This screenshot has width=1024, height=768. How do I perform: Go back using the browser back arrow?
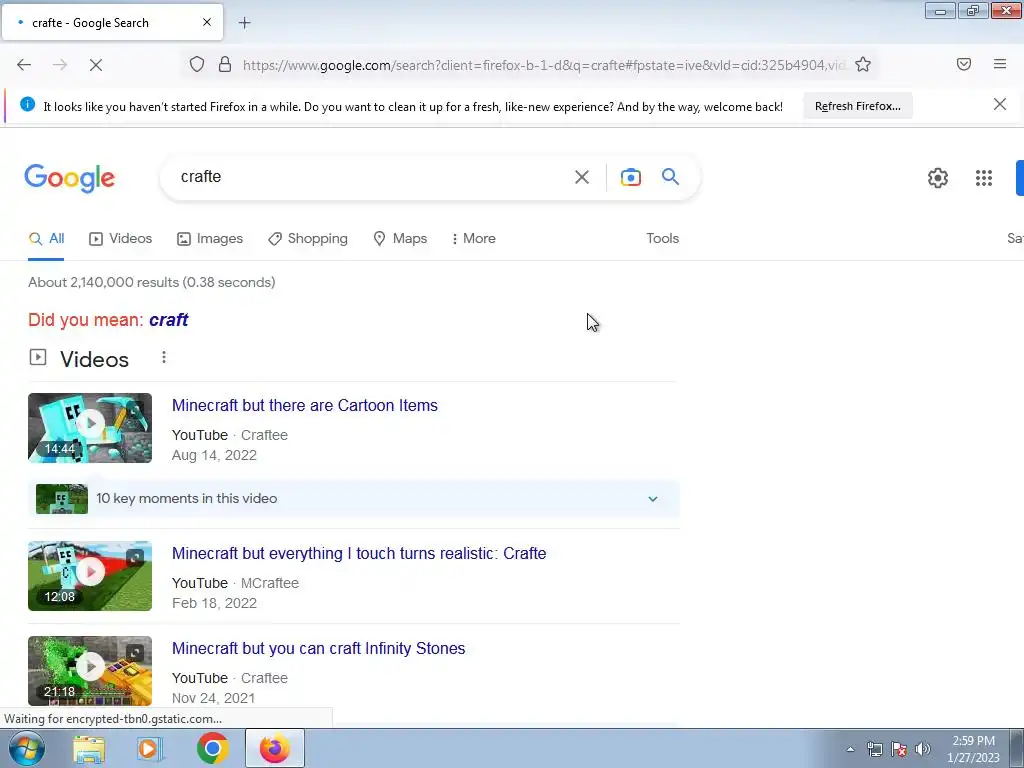24,65
